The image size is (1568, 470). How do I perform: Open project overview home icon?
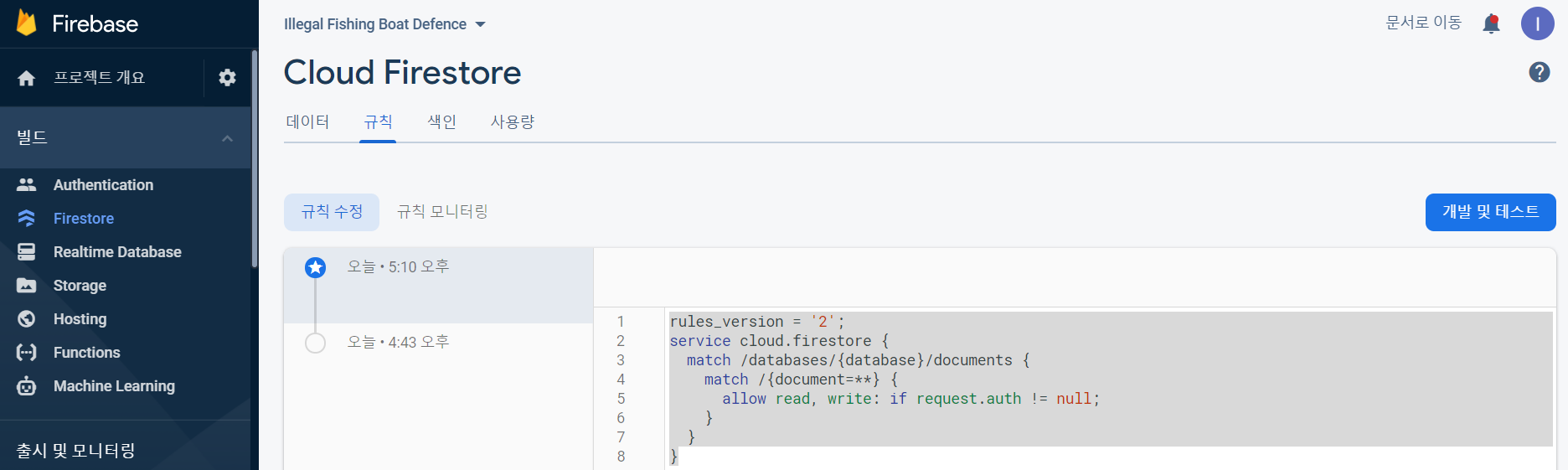click(27, 78)
